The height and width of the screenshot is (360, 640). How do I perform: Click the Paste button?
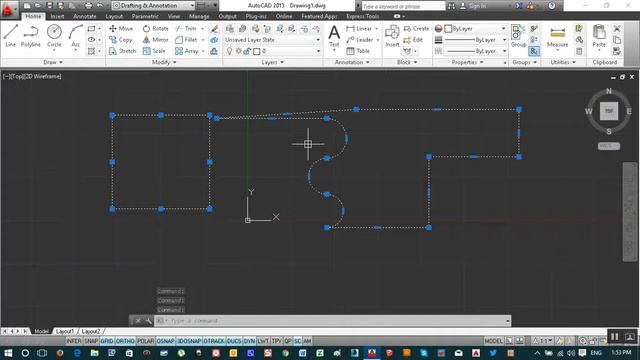point(599,36)
